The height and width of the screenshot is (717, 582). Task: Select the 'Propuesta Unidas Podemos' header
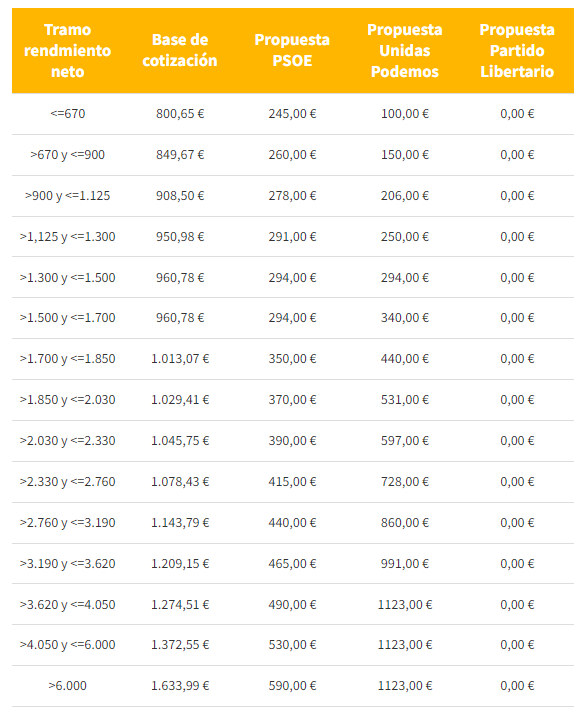pyautogui.click(x=405, y=51)
